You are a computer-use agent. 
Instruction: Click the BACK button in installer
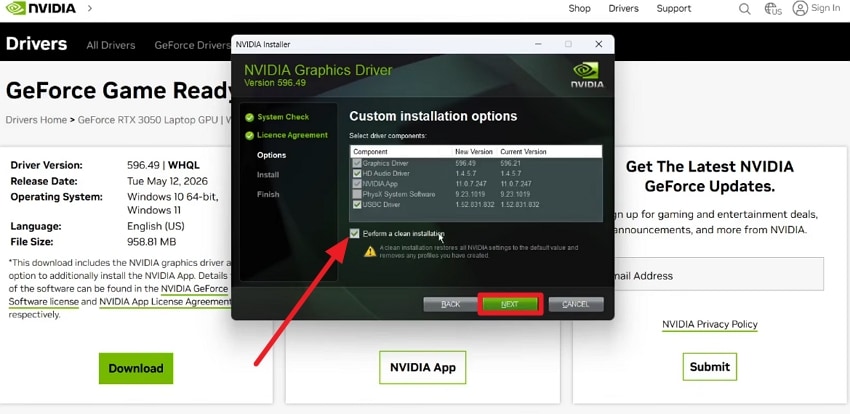tap(450, 305)
